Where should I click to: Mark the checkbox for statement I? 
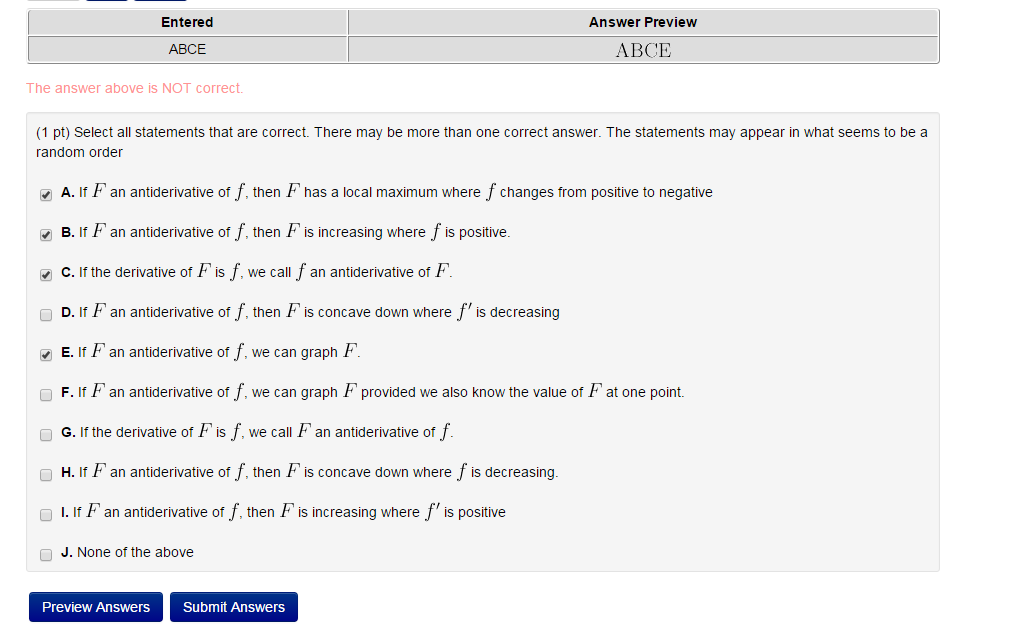46,514
